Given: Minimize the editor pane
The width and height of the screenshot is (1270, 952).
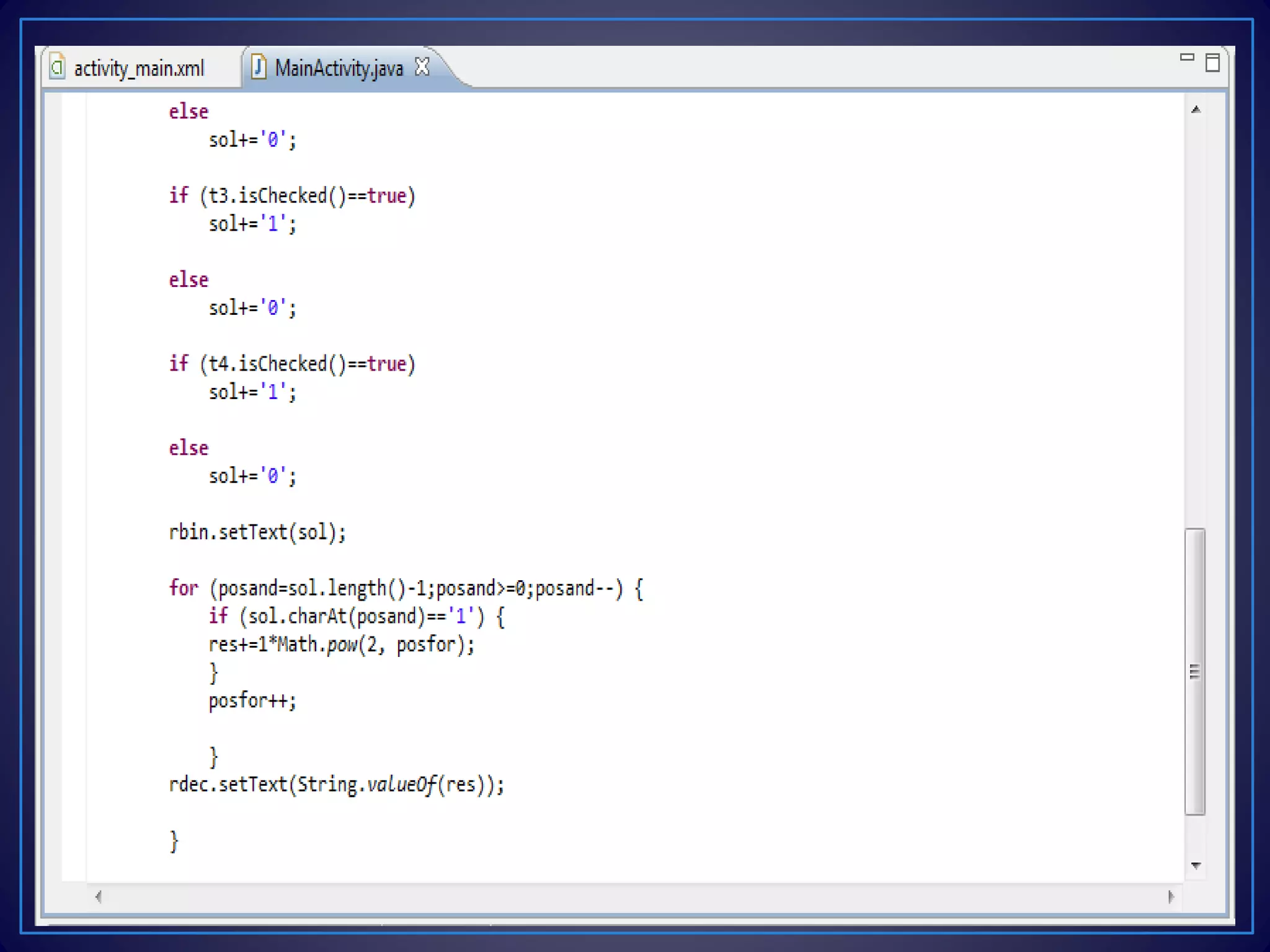Looking at the screenshot, I should point(1186,58).
